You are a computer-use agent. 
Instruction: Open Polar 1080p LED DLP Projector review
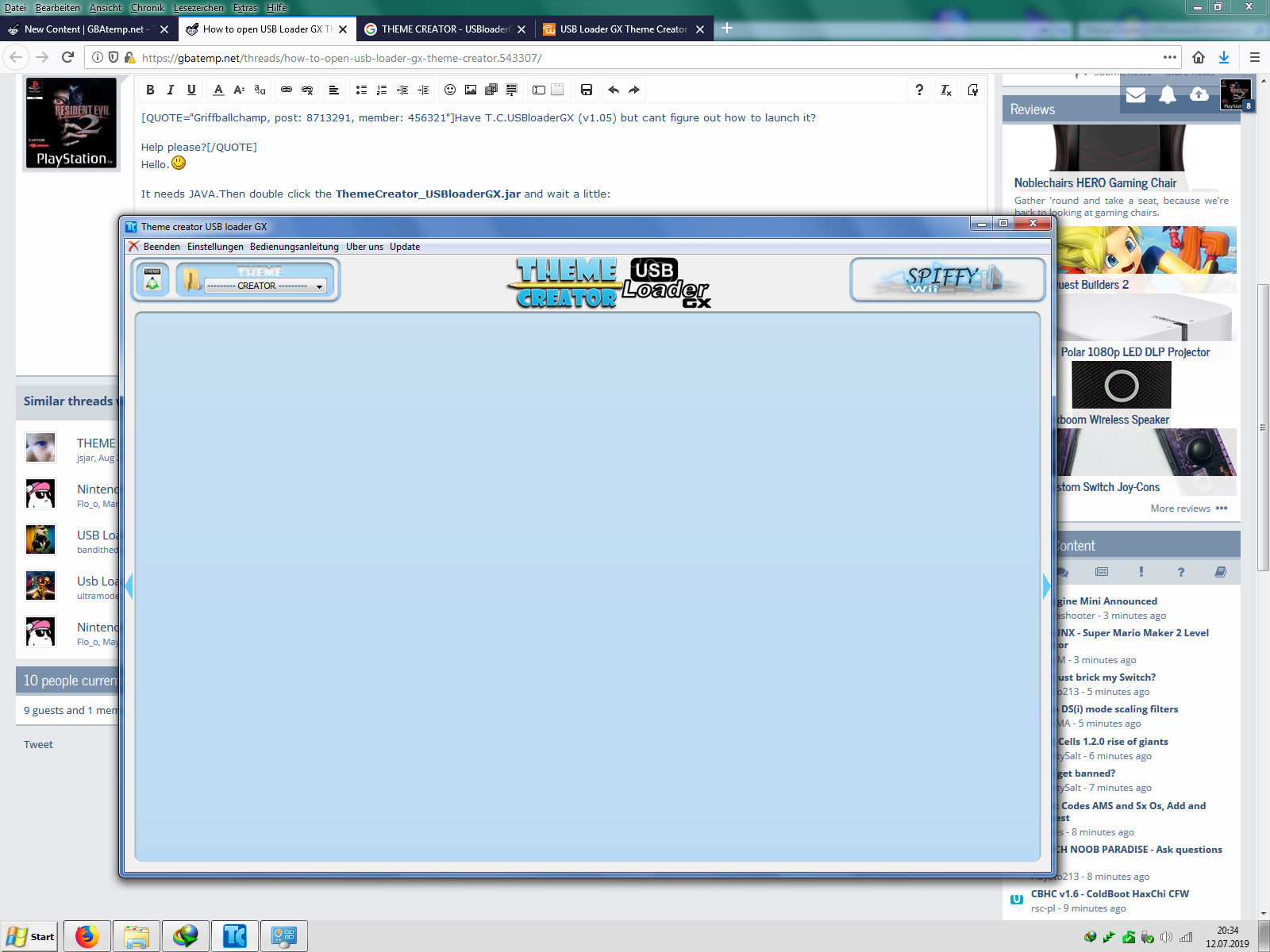1135,352
